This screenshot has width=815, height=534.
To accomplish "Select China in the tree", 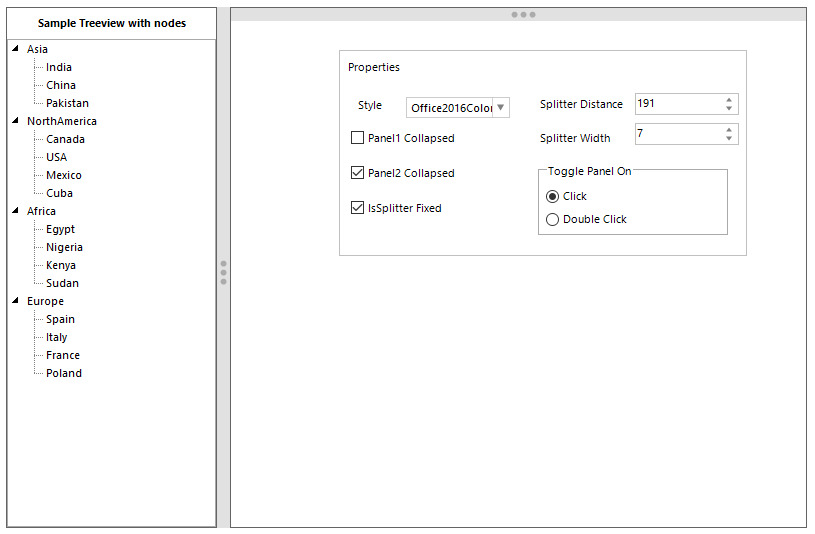I will [61, 85].
